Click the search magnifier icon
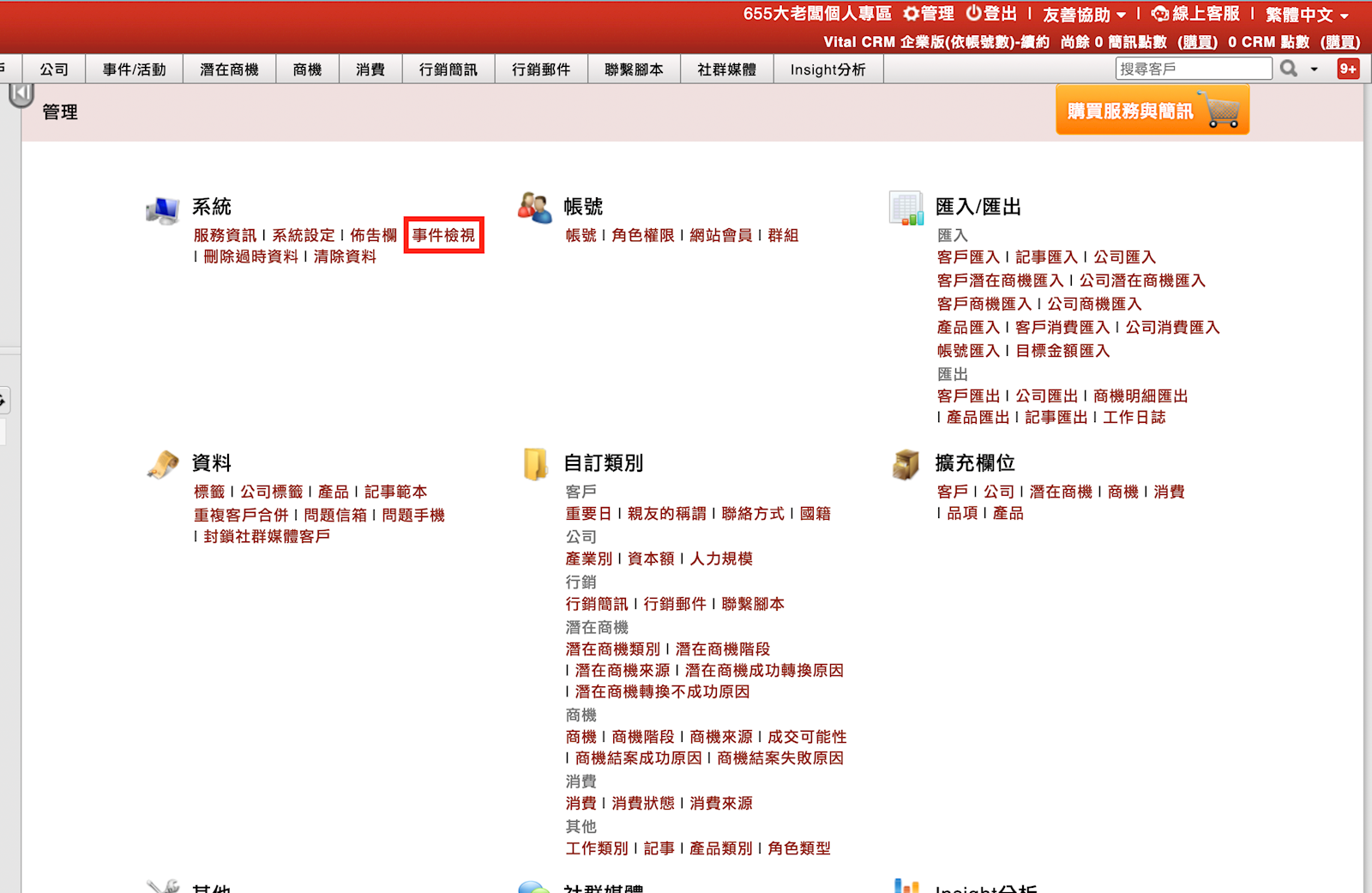This screenshot has width=1372, height=893. 1288,69
